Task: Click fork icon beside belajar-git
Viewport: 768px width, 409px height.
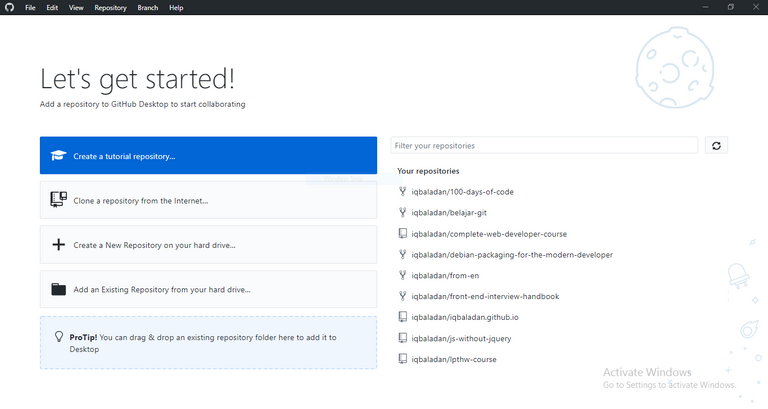Action: pos(403,212)
